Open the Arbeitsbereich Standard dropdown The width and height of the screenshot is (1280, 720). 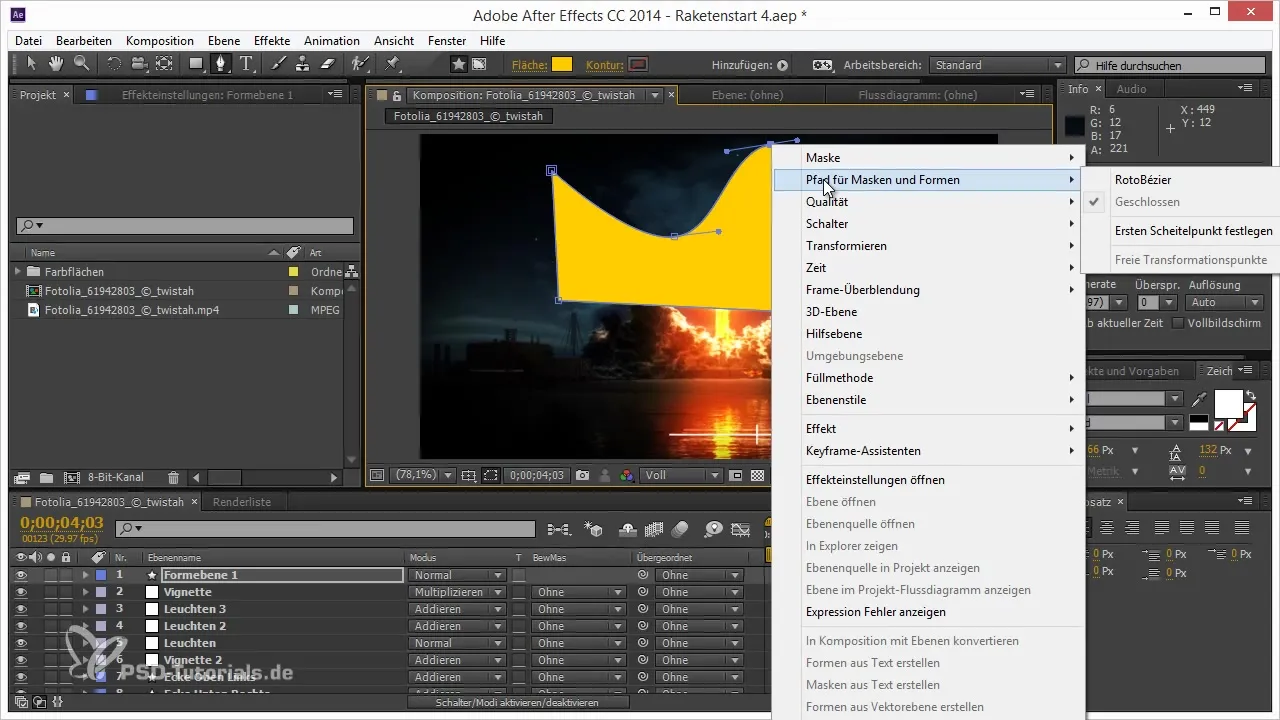pyautogui.click(x=997, y=65)
